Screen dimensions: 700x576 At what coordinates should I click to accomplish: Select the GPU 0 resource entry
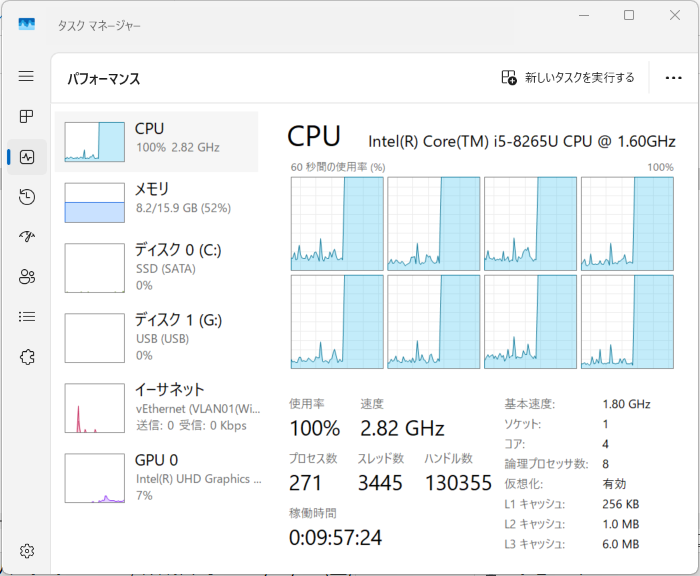(x=157, y=478)
